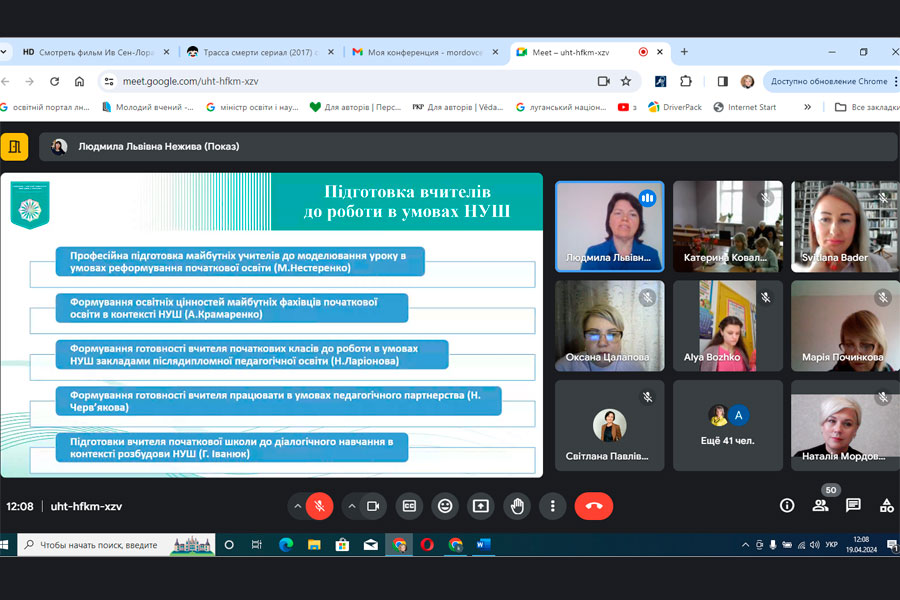
Task: Unmute the red microphone button
Action: [x=320, y=506]
